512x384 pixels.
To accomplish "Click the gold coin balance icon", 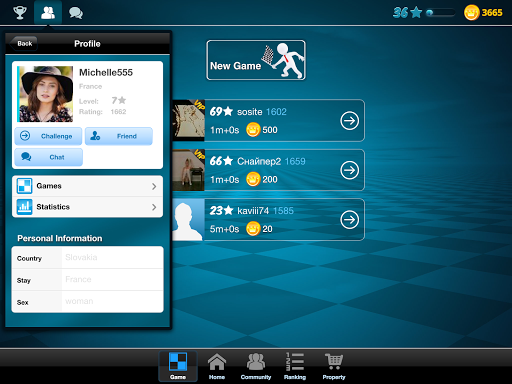I will point(472,13).
